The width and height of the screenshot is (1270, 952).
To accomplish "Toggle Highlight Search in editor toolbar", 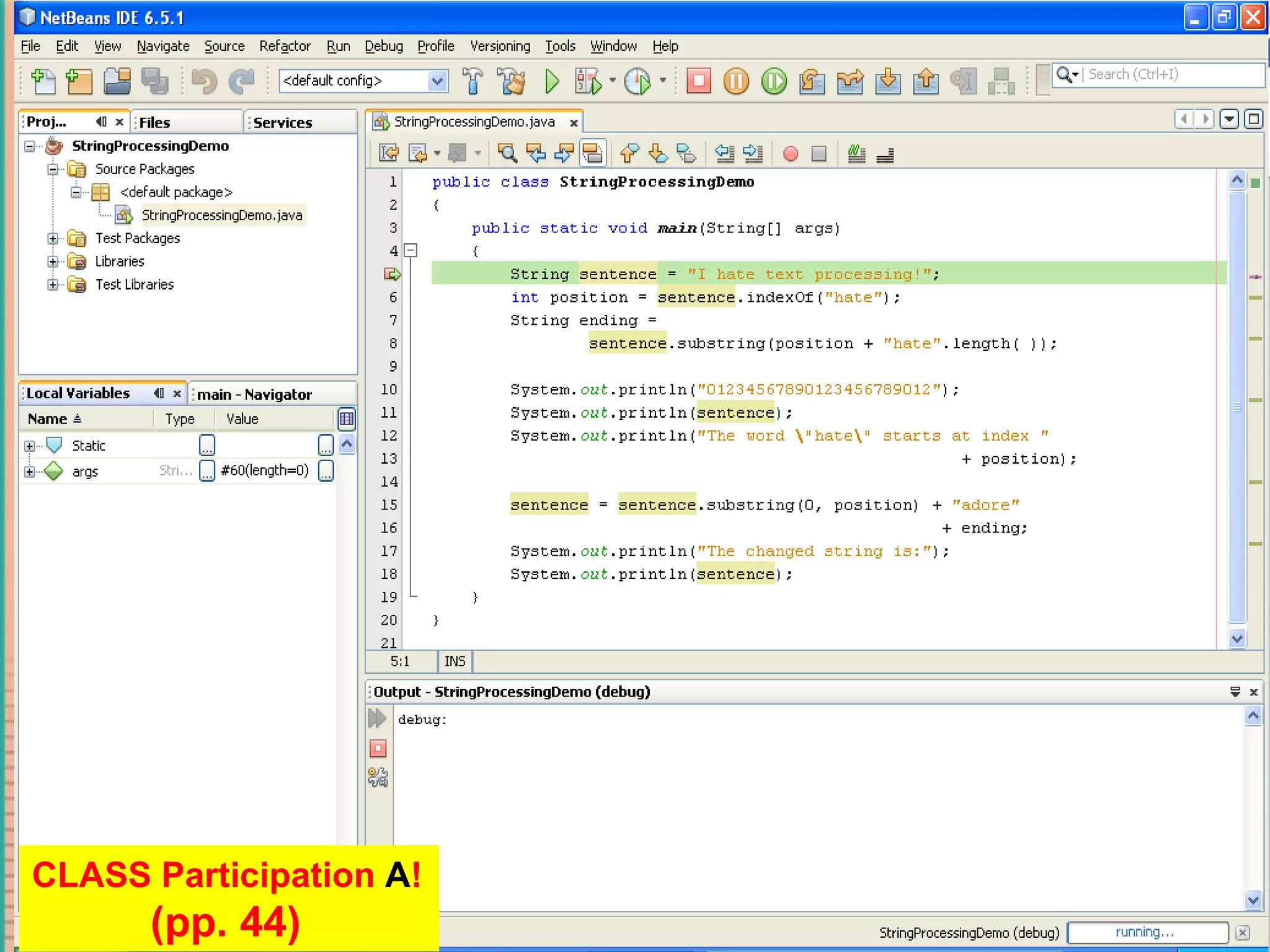I will (x=593, y=153).
